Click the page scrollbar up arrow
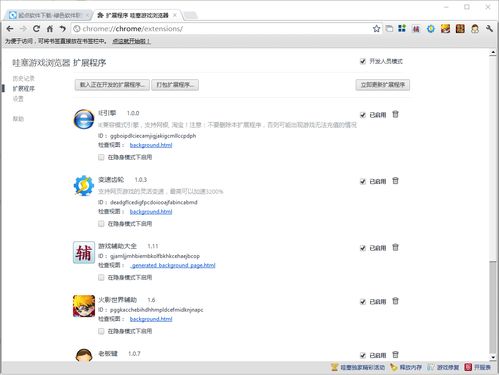The height and width of the screenshot is (375, 499). click(x=493, y=53)
